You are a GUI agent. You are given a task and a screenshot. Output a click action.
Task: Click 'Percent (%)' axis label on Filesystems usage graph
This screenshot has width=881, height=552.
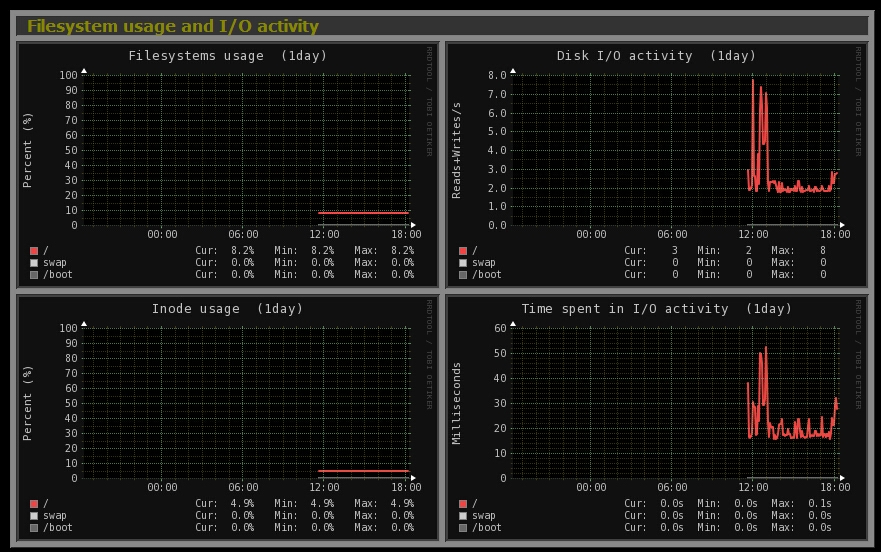(27, 150)
